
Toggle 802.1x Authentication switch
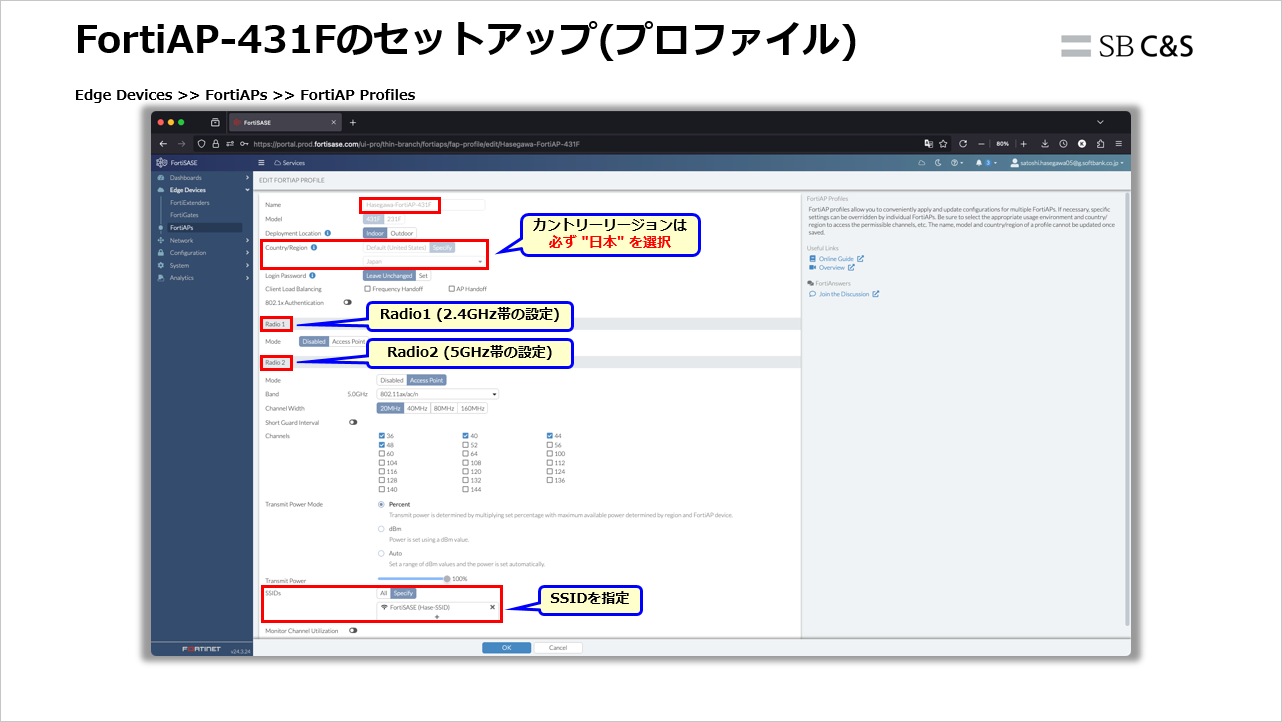point(348,302)
